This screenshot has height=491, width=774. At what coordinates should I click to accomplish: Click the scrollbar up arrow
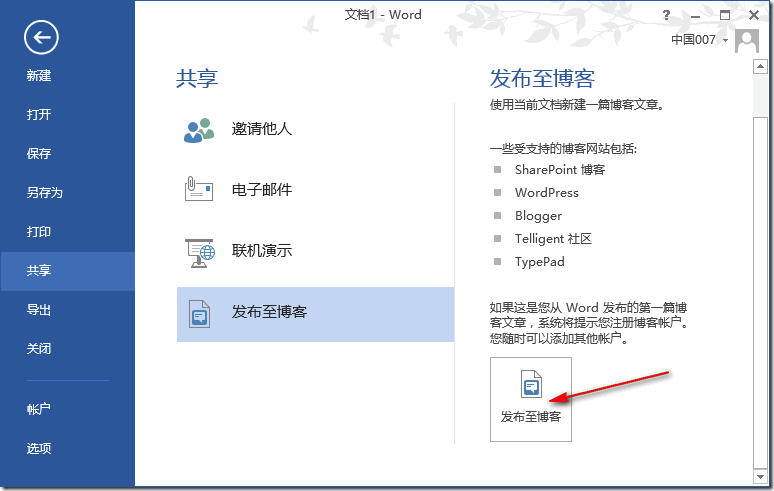click(x=760, y=66)
